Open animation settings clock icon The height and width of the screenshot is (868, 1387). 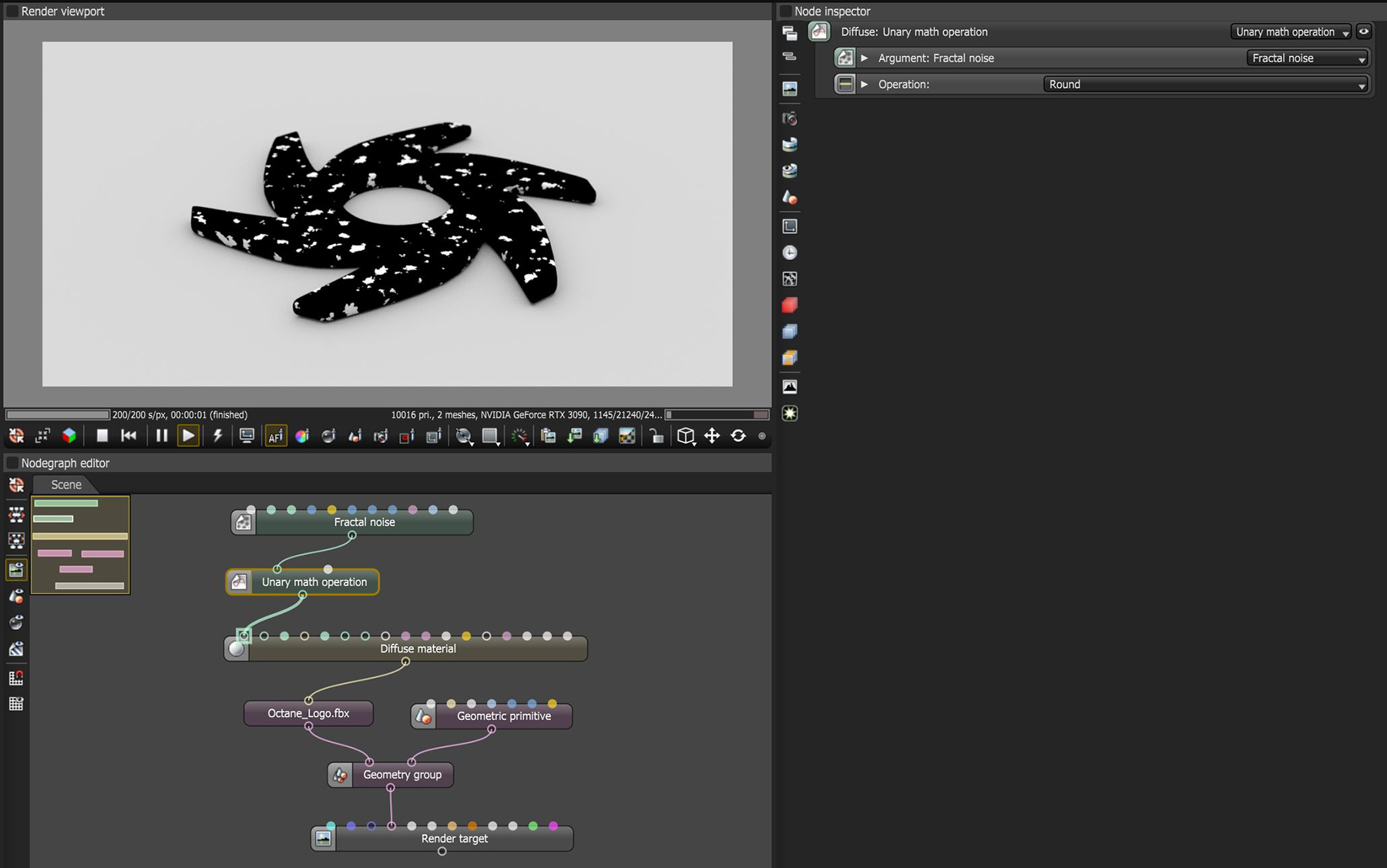pyautogui.click(x=790, y=253)
